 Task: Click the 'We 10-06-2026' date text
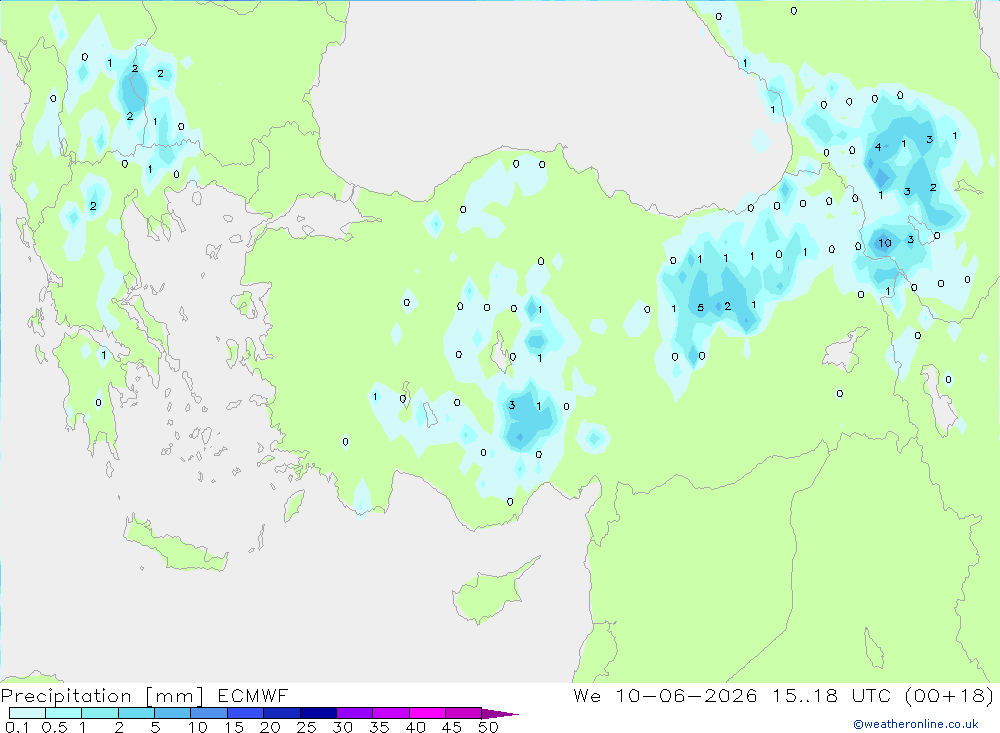(665, 695)
